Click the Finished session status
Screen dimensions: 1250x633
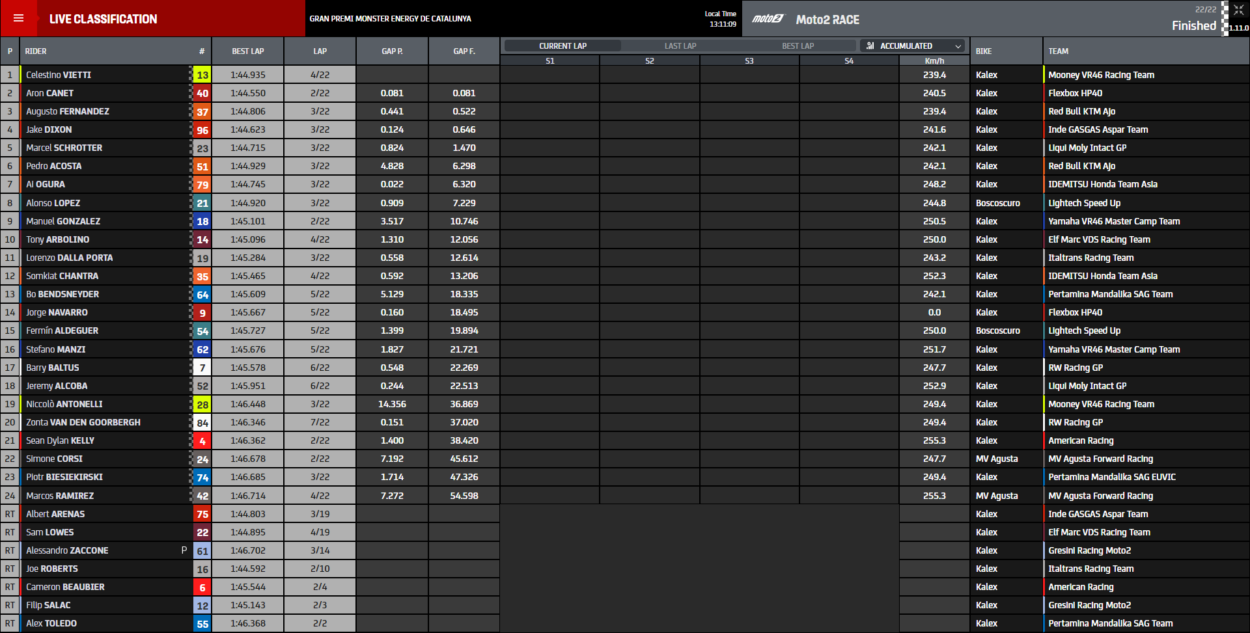tap(1194, 26)
